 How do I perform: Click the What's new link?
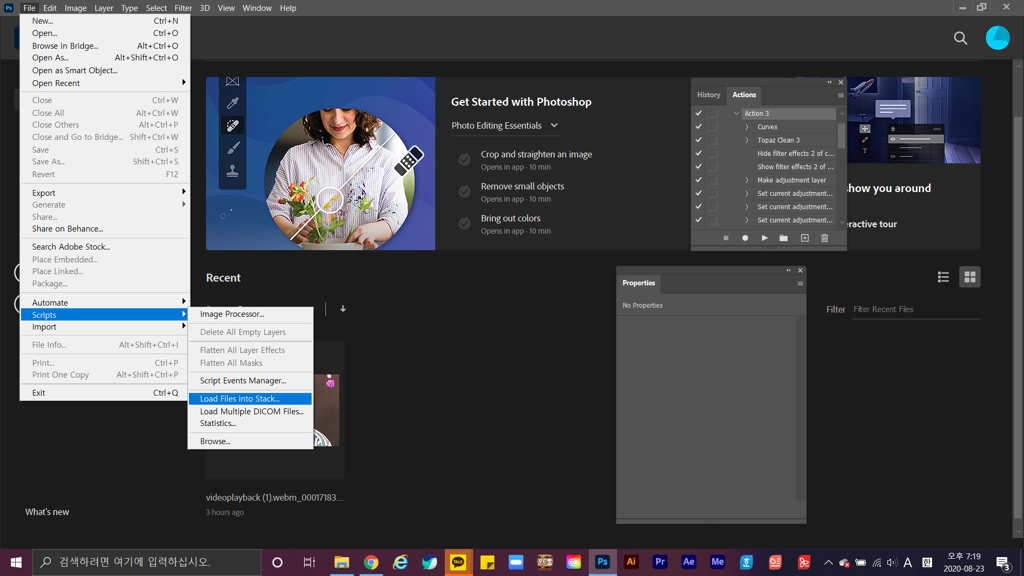coord(47,512)
